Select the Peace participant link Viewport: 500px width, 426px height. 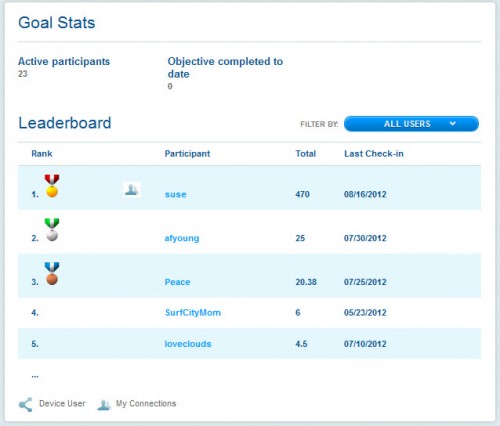click(177, 282)
